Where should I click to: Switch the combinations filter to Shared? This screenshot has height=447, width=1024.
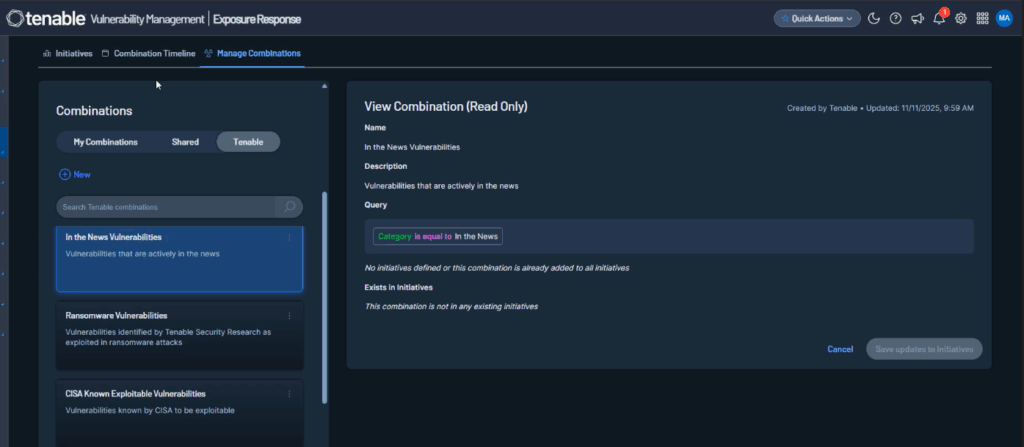click(x=185, y=142)
